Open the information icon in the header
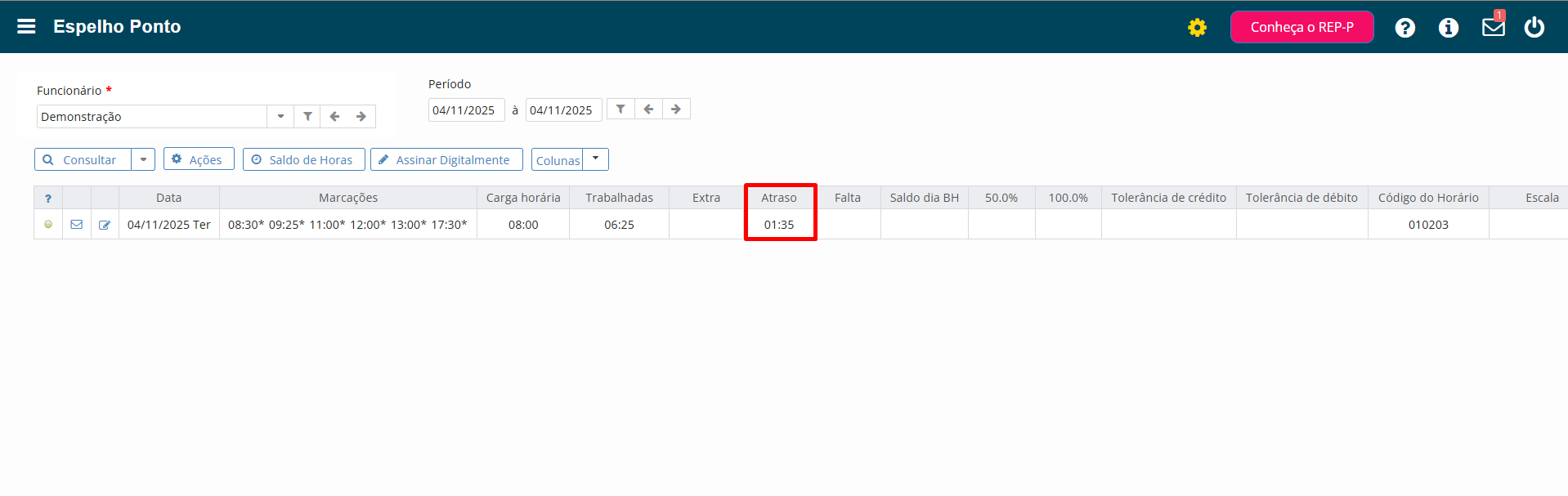This screenshot has width=1568, height=496. (x=1448, y=28)
